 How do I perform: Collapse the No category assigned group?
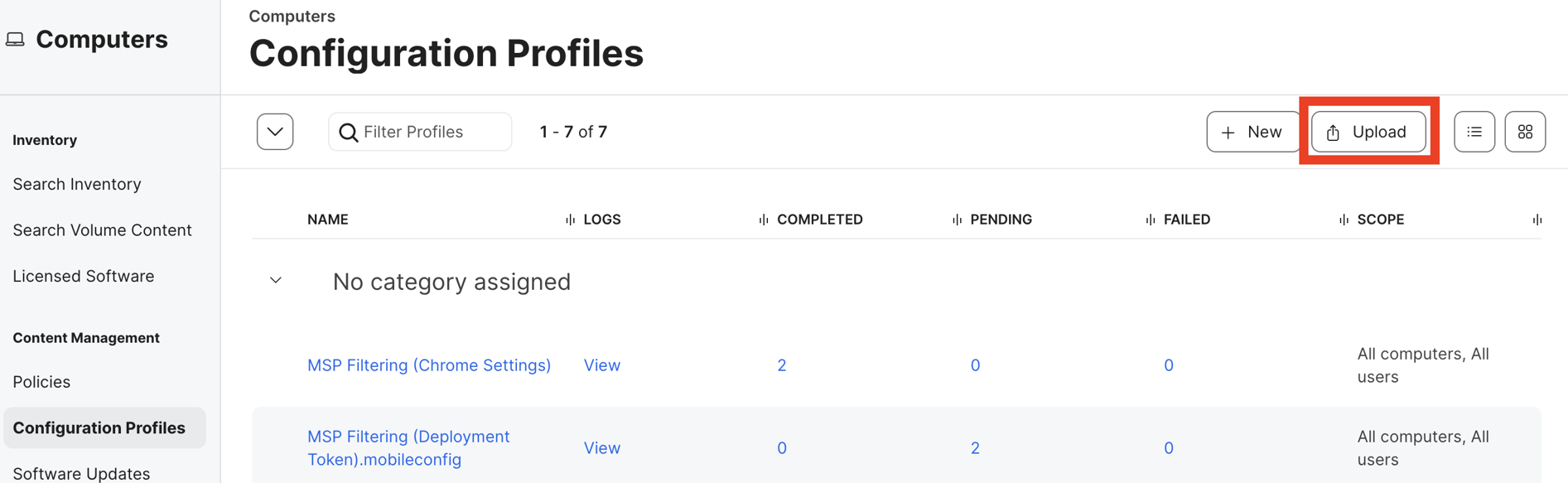point(276,281)
